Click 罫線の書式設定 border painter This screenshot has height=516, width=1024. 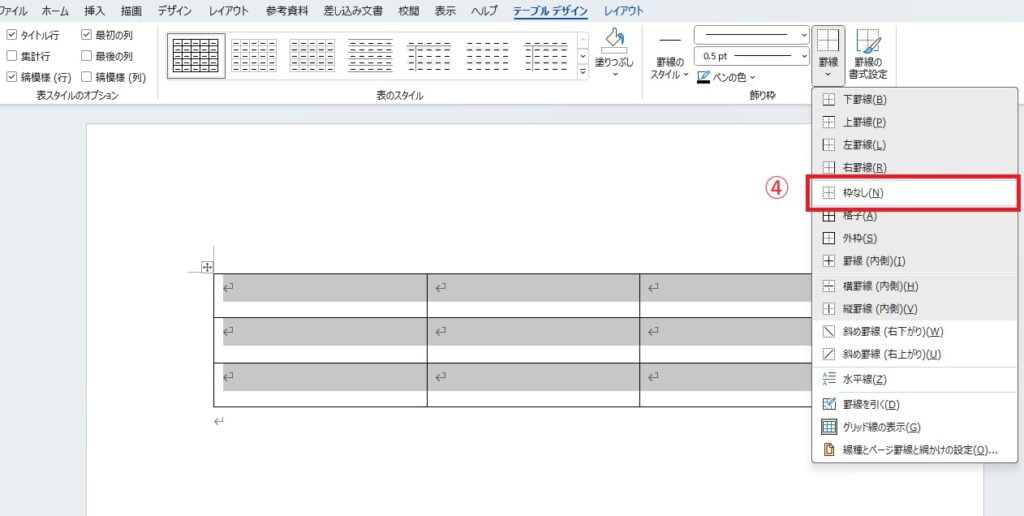click(x=867, y=55)
